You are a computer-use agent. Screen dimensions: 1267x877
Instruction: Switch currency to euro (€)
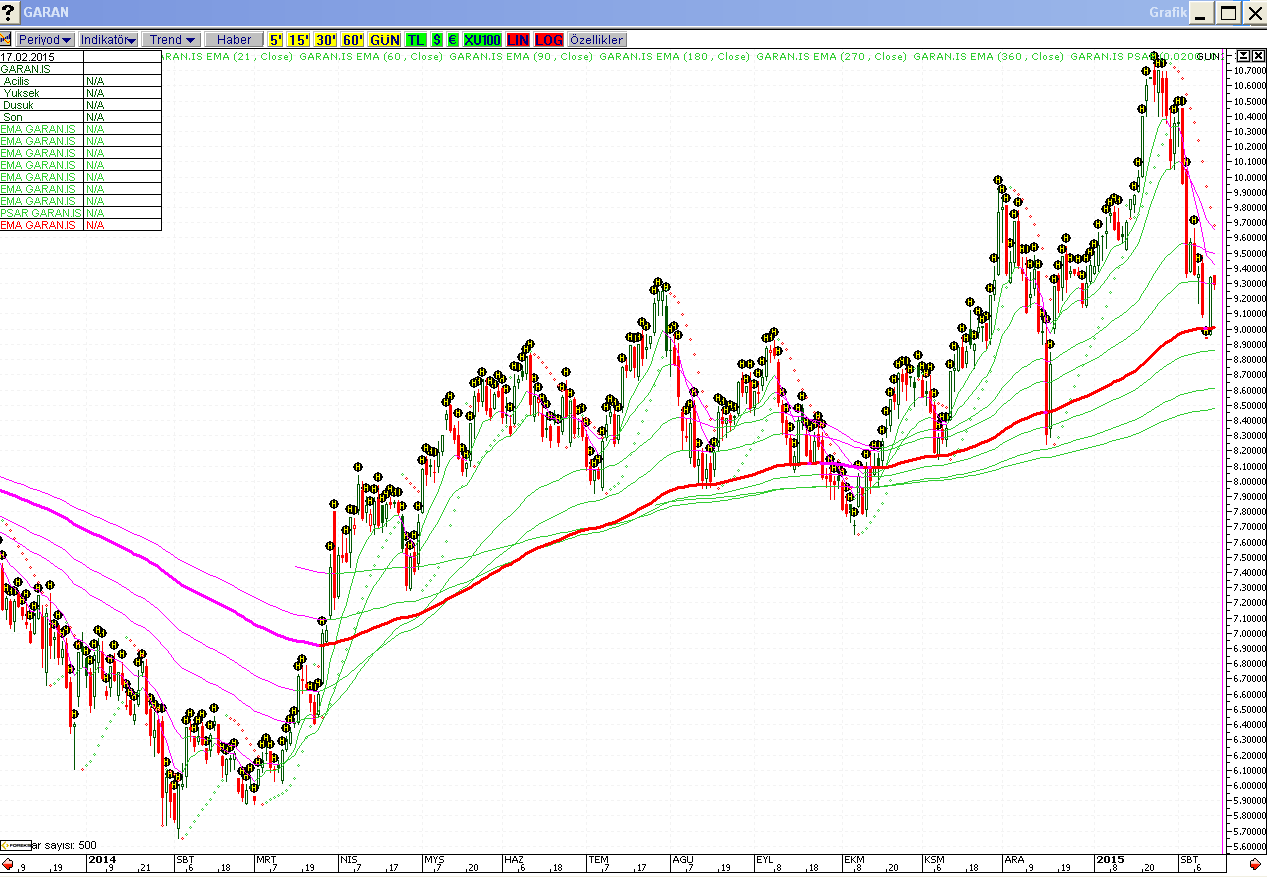point(452,40)
